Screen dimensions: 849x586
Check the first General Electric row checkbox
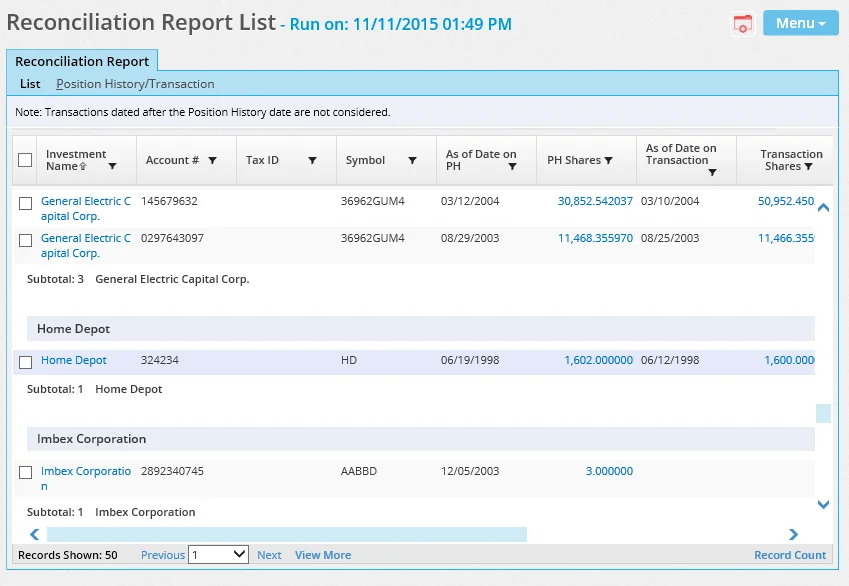click(x=25, y=202)
